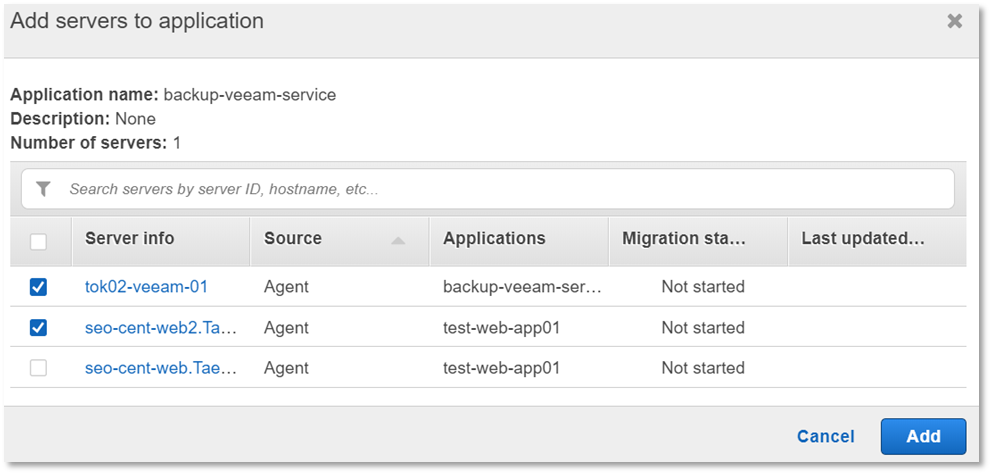Sort by Last updated column header

point(862,239)
